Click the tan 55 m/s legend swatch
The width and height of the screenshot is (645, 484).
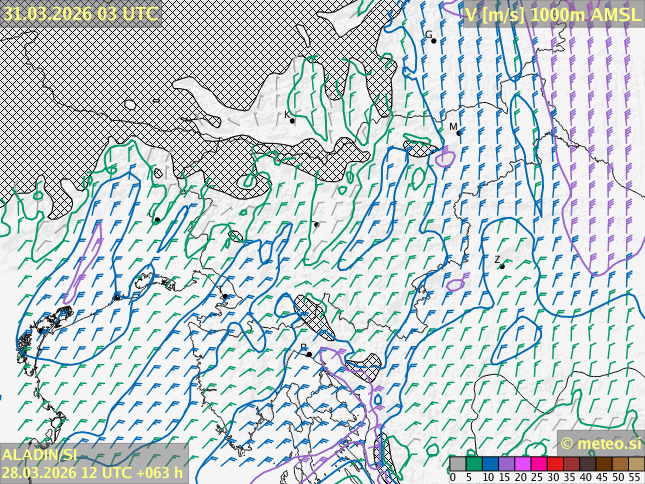pos(636,464)
